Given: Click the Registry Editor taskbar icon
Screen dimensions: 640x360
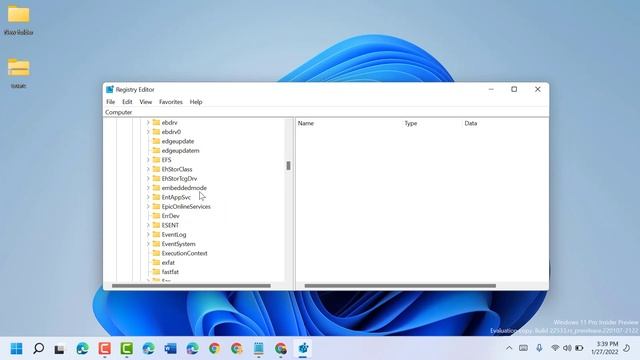Looking at the screenshot, I should click(x=302, y=349).
